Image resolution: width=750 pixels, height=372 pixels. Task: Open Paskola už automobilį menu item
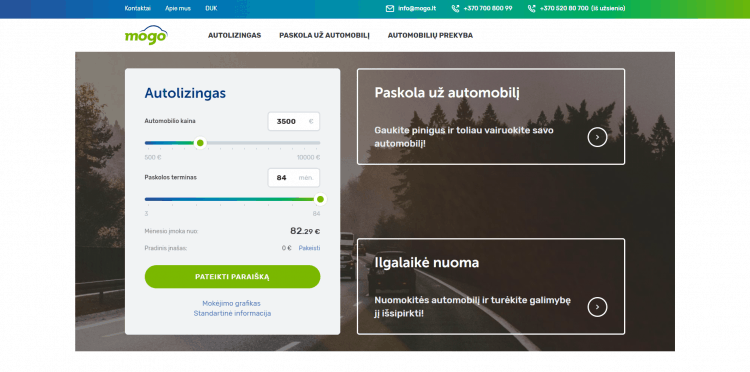pyautogui.click(x=324, y=35)
